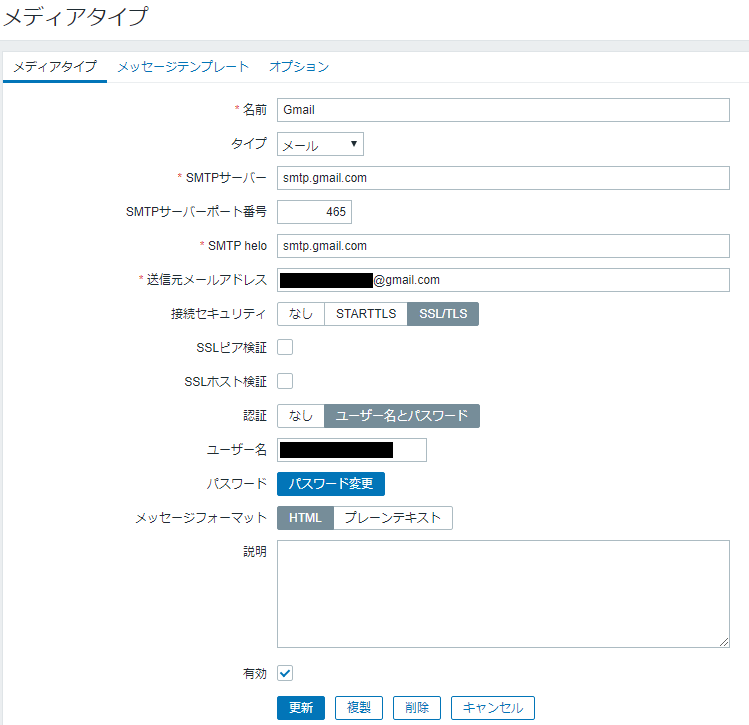Click the 名前 field containing Gmail
This screenshot has width=749, height=725.
pyautogui.click(x=503, y=110)
